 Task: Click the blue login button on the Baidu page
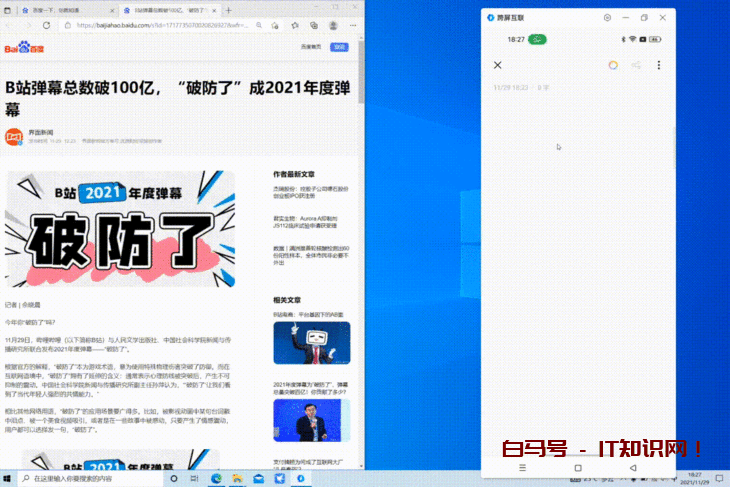340,47
